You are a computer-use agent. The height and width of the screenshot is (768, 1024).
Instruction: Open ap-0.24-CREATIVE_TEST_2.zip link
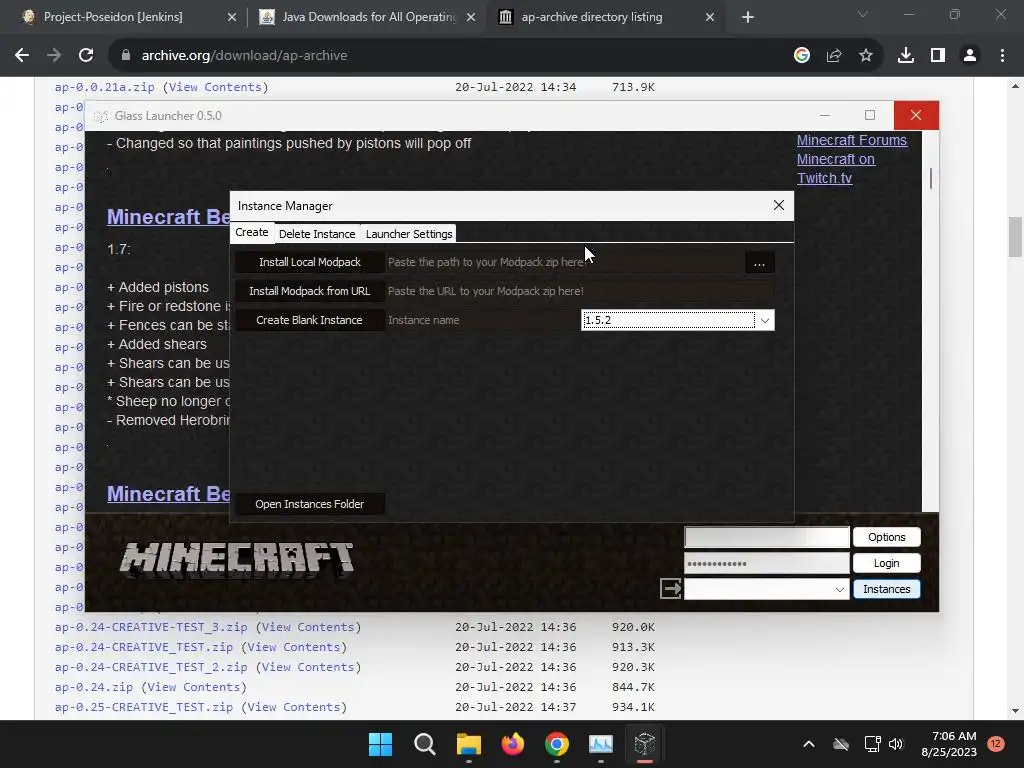[151, 667]
